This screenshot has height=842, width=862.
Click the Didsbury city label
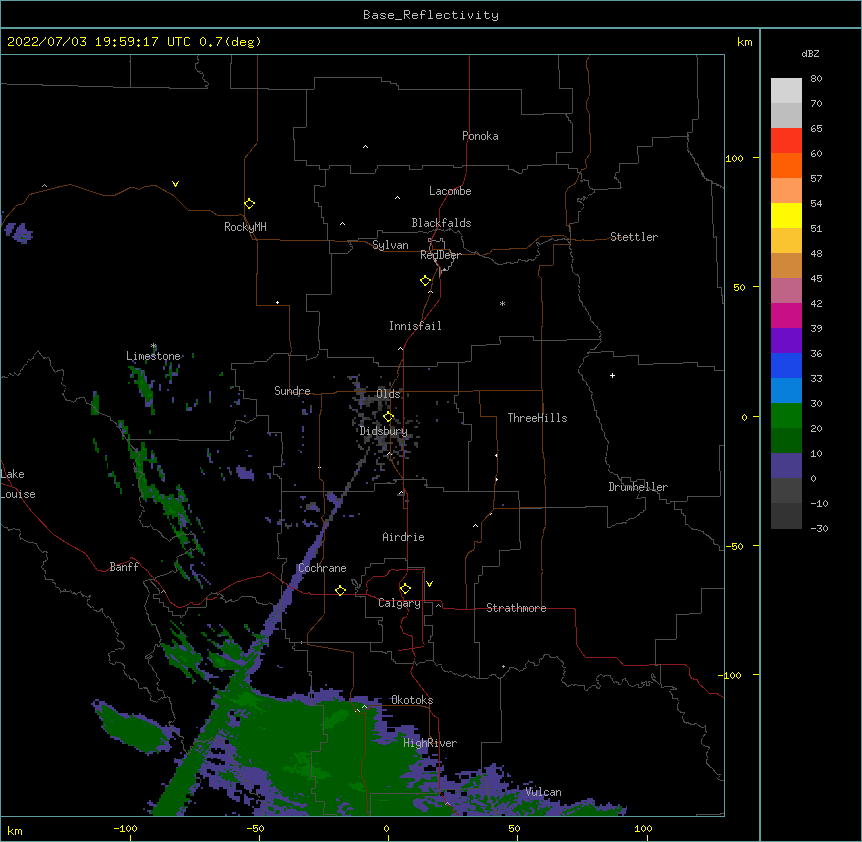[384, 431]
